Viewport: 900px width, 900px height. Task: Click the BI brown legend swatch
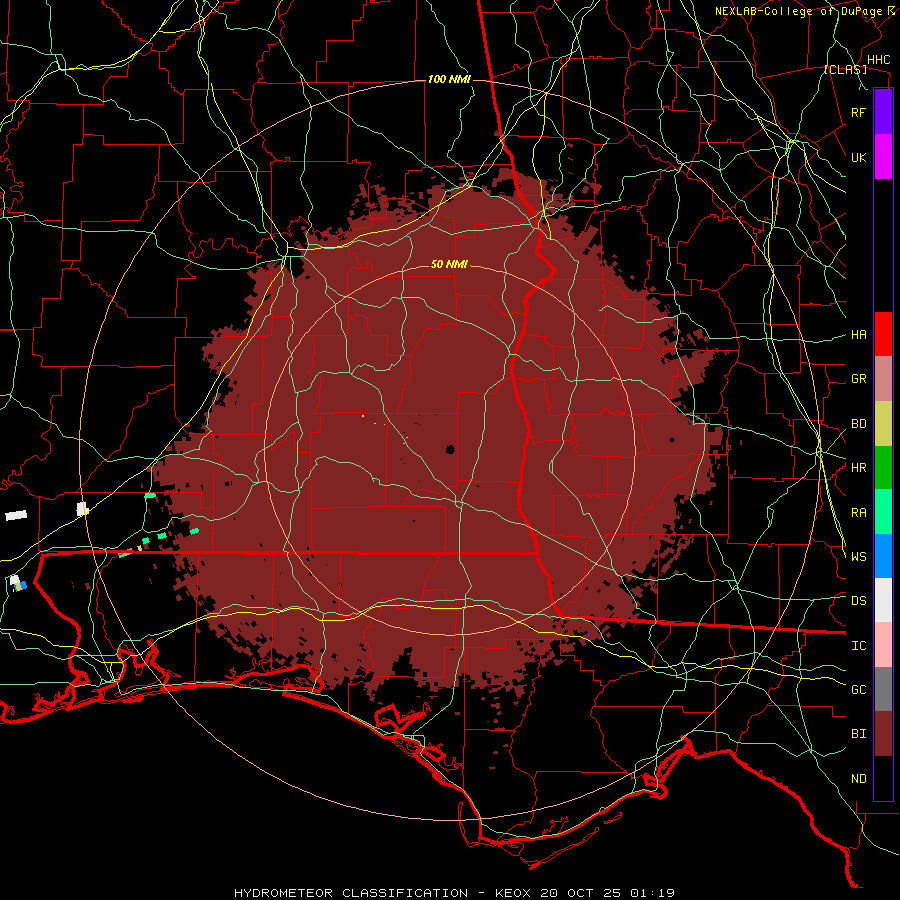883,734
